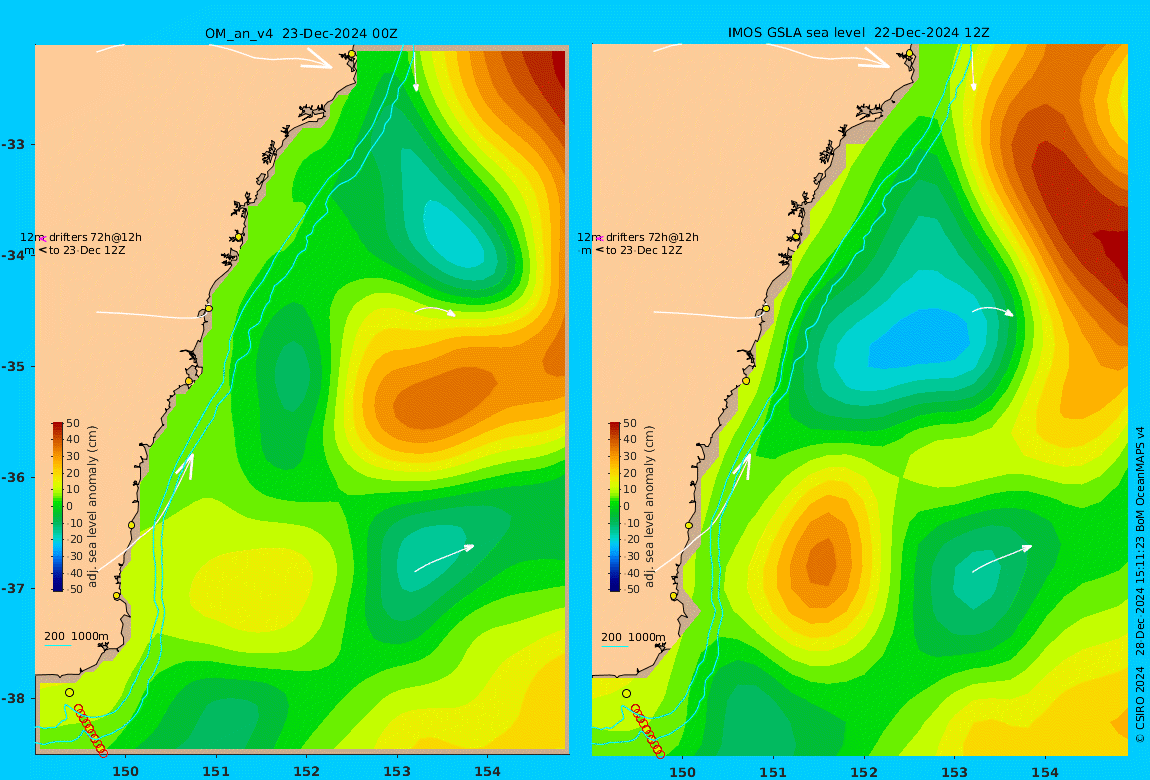Click the "12m drifters 72h@12h" text in the right map
The image size is (1150, 780).
point(638,238)
